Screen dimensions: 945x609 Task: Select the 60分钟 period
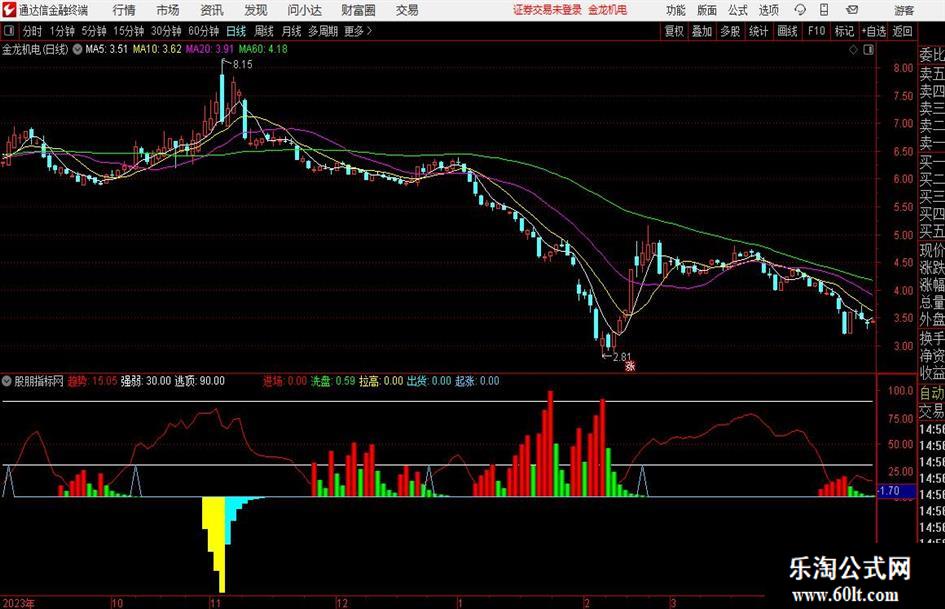click(x=204, y=31)
